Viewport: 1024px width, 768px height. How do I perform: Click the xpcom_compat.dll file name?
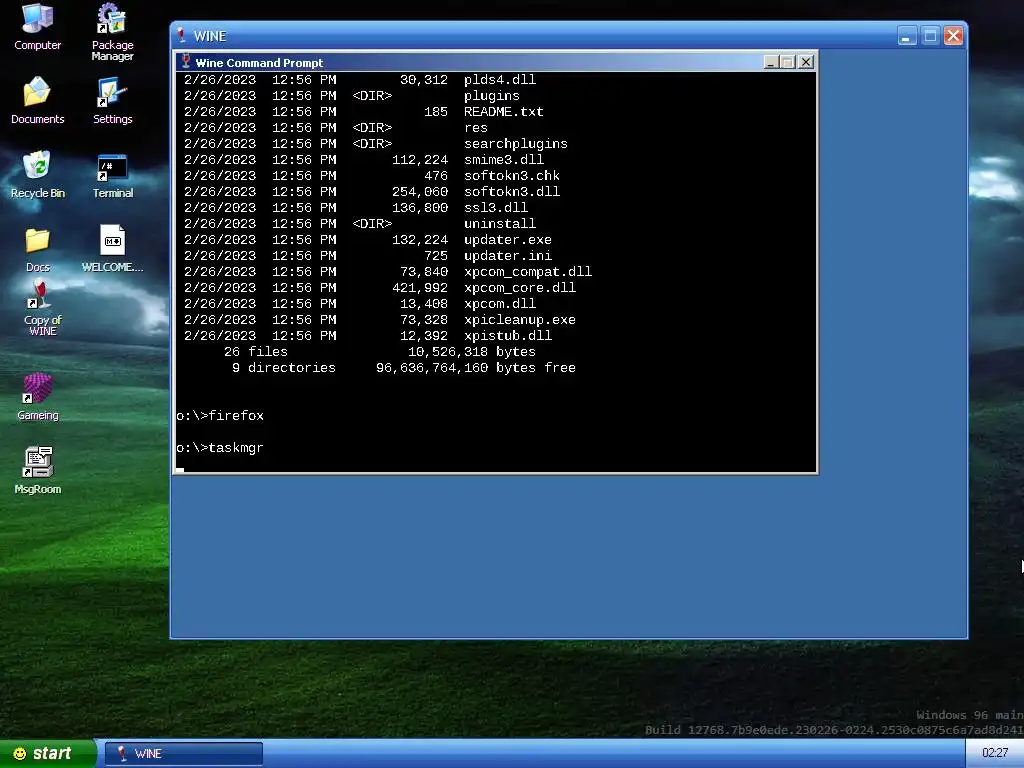click(528, 272)
